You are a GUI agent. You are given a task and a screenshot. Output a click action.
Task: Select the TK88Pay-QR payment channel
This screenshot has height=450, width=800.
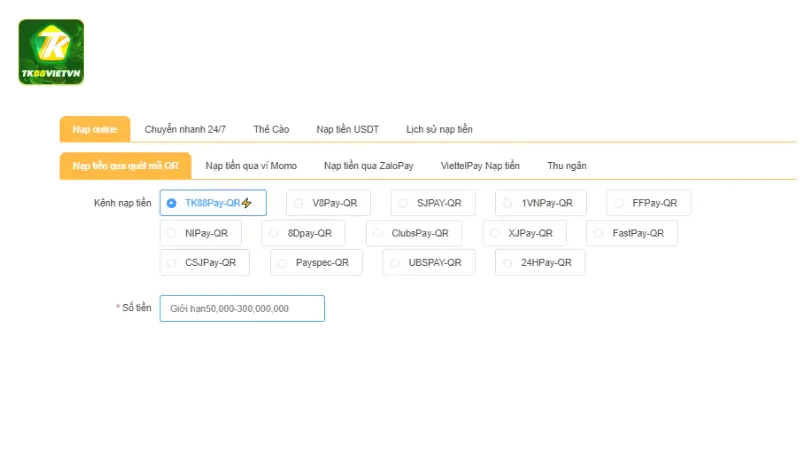(x=213, y=203)
